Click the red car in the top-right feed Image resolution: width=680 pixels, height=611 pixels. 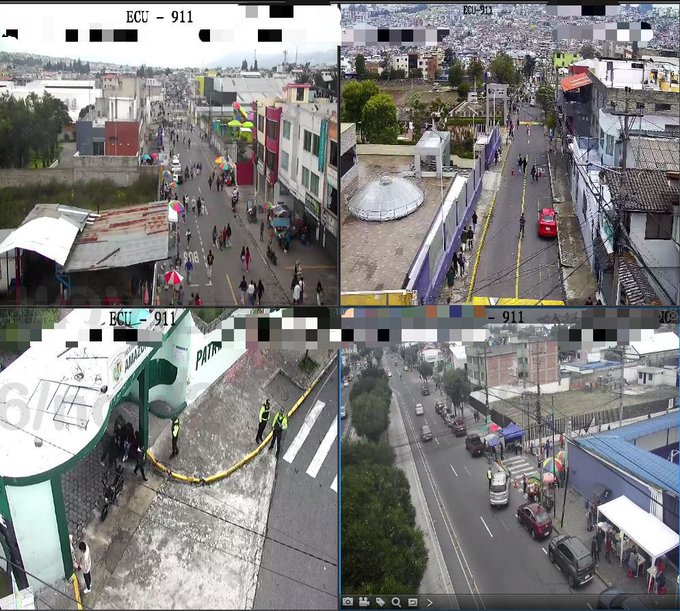[547, 222]
